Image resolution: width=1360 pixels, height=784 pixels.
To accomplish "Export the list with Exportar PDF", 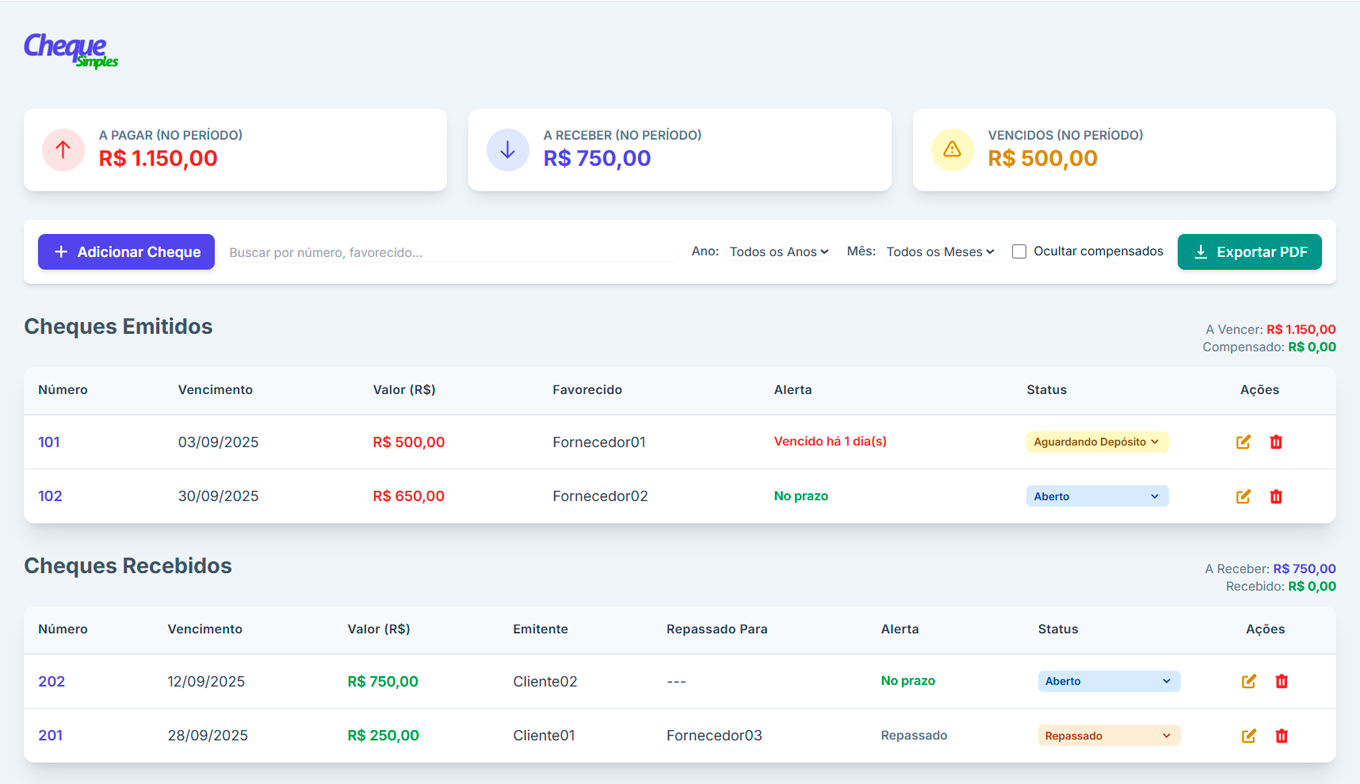I will click(x=1249, y=252).
